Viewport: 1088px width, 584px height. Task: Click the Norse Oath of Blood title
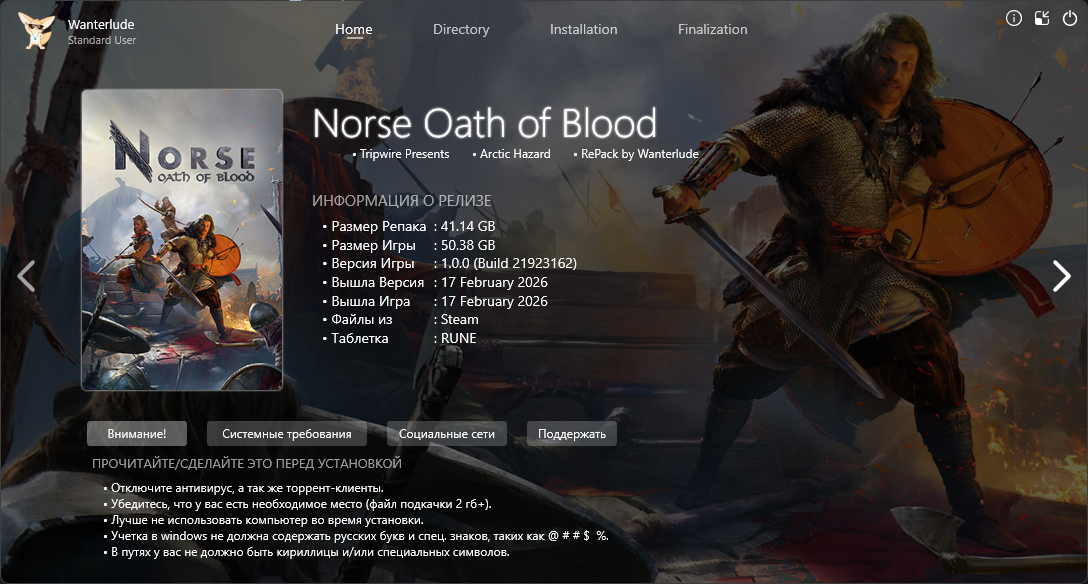point(484,123)
